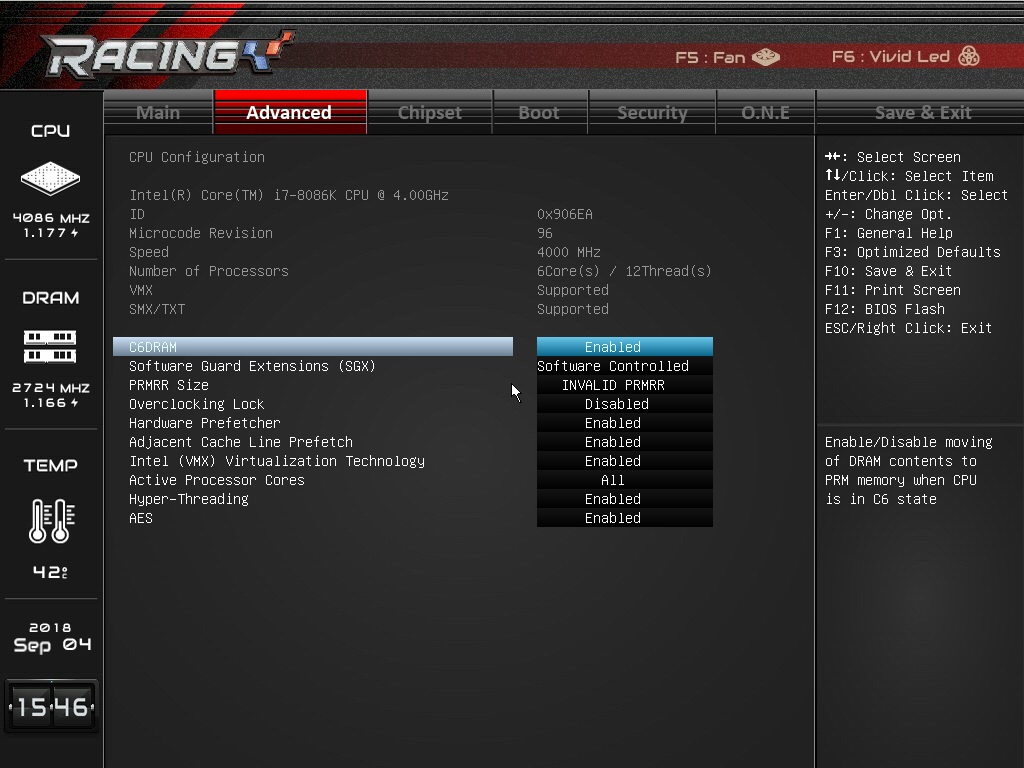Click the 15:46 flip clock display
The width and height of the screenshot is (1024, 768).
(x=51, y=707)
